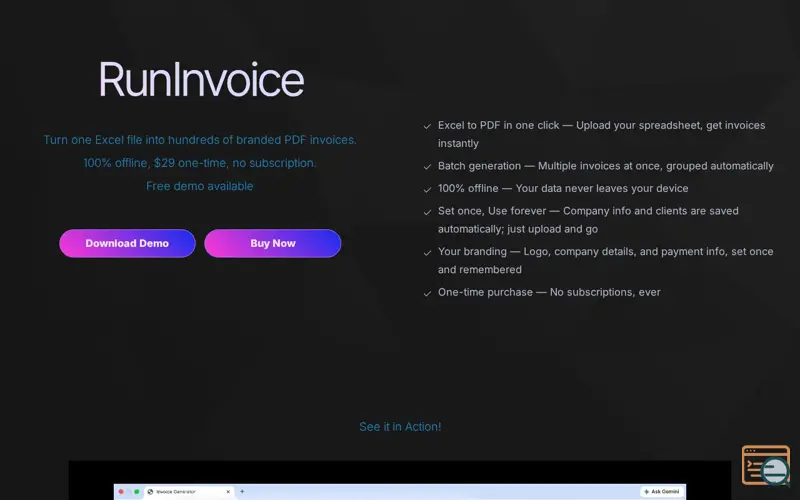Screen dimensions: 800x500
Task: Open the orange terminal widget icon
Action: 766,465
